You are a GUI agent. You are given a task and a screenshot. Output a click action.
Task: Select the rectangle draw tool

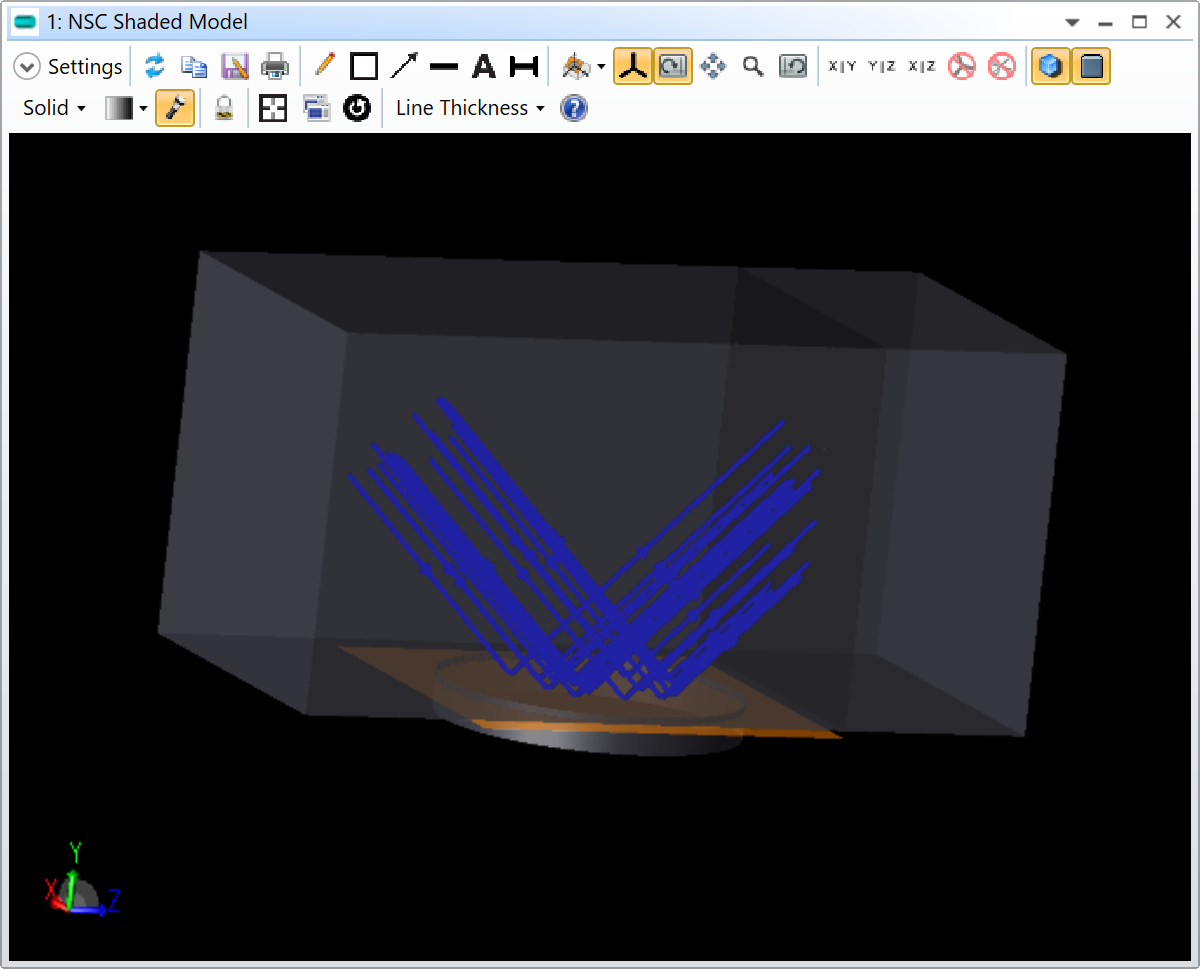(x=364, y=67)
